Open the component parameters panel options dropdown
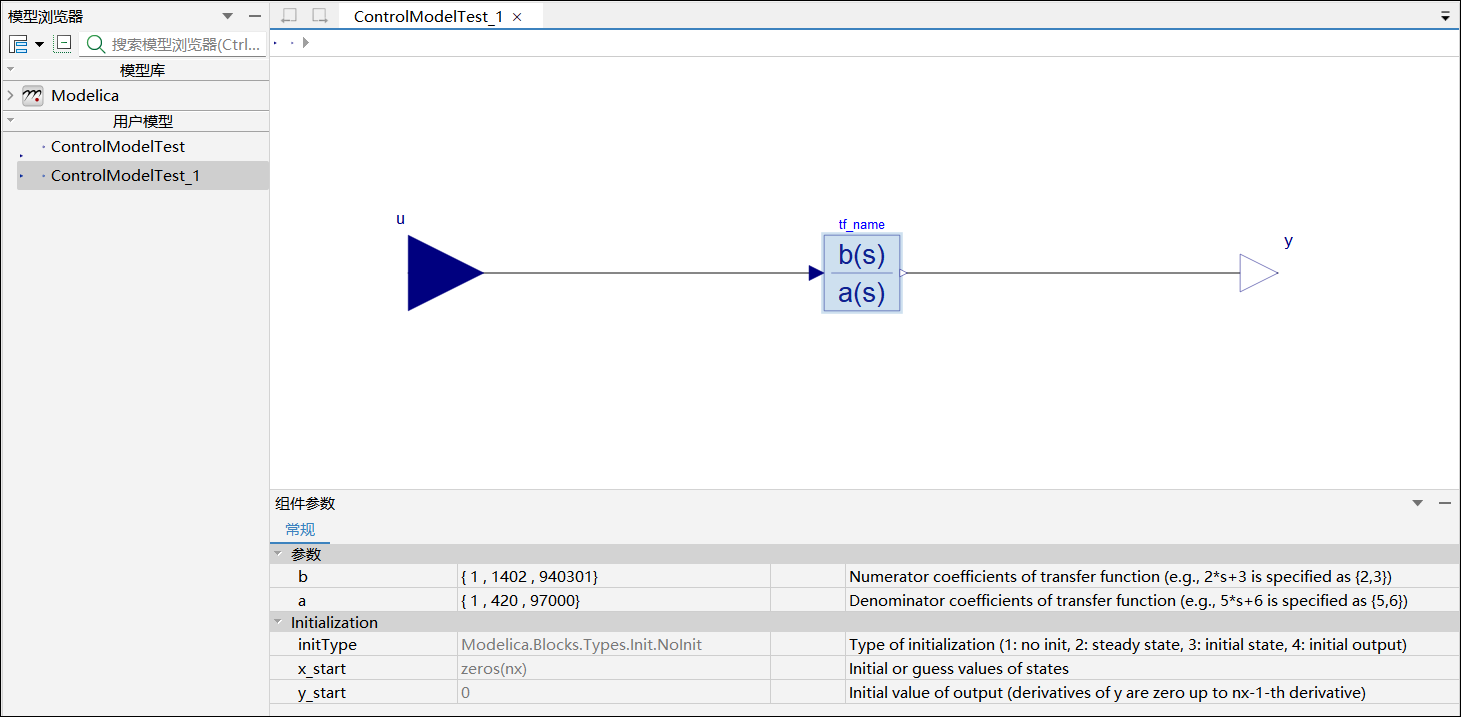The width and height of the screenshot is (1461, 717). click(x=1417, y=504)
